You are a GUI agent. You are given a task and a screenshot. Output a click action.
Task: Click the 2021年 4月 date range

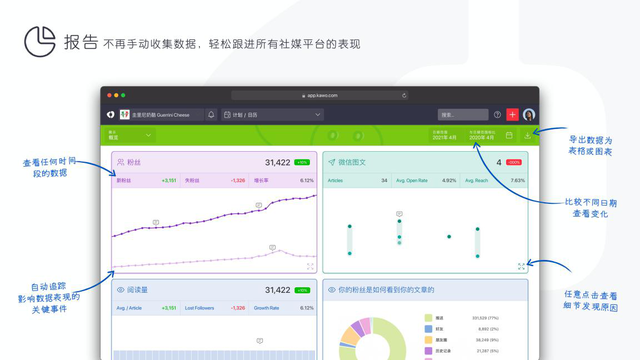pyautogui.click(x=444, y=135)
